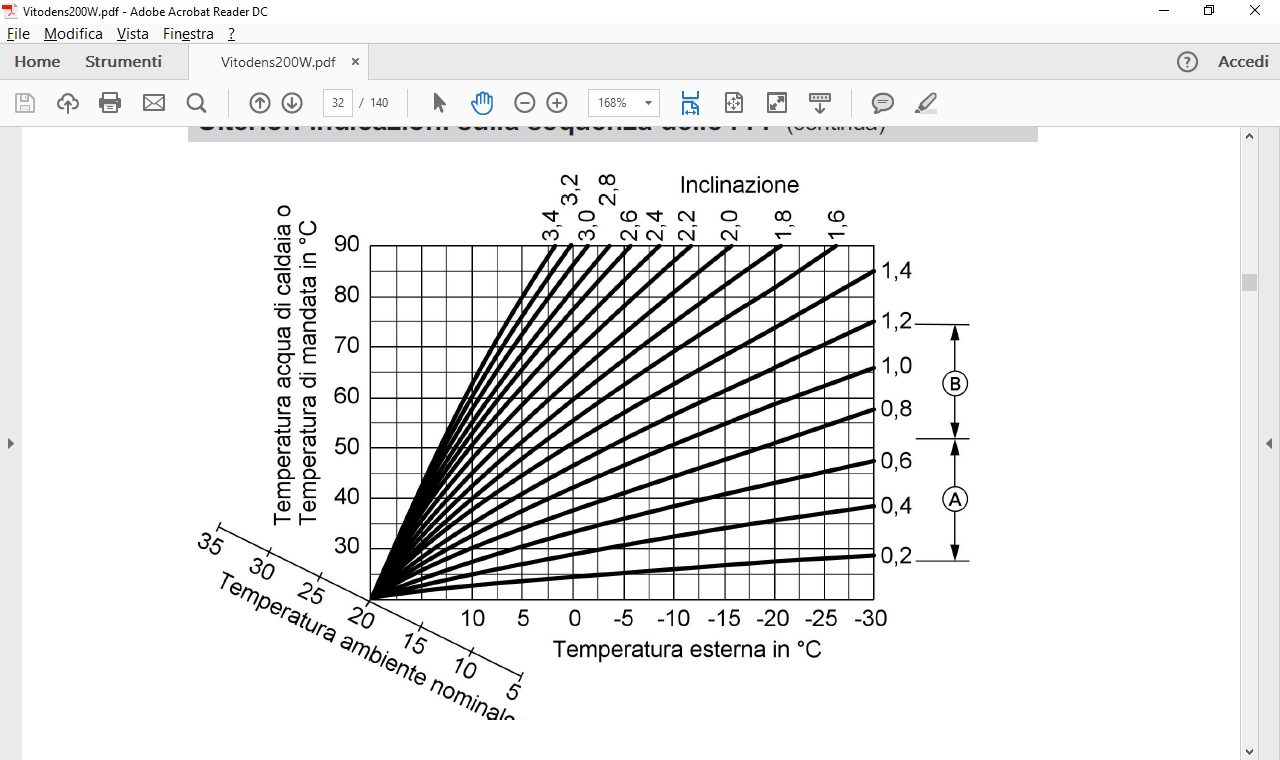Choose the arrow selection tool
The width and height of the screenshot is (1280, 760).
pyautogui.click(x=439, y=103)
